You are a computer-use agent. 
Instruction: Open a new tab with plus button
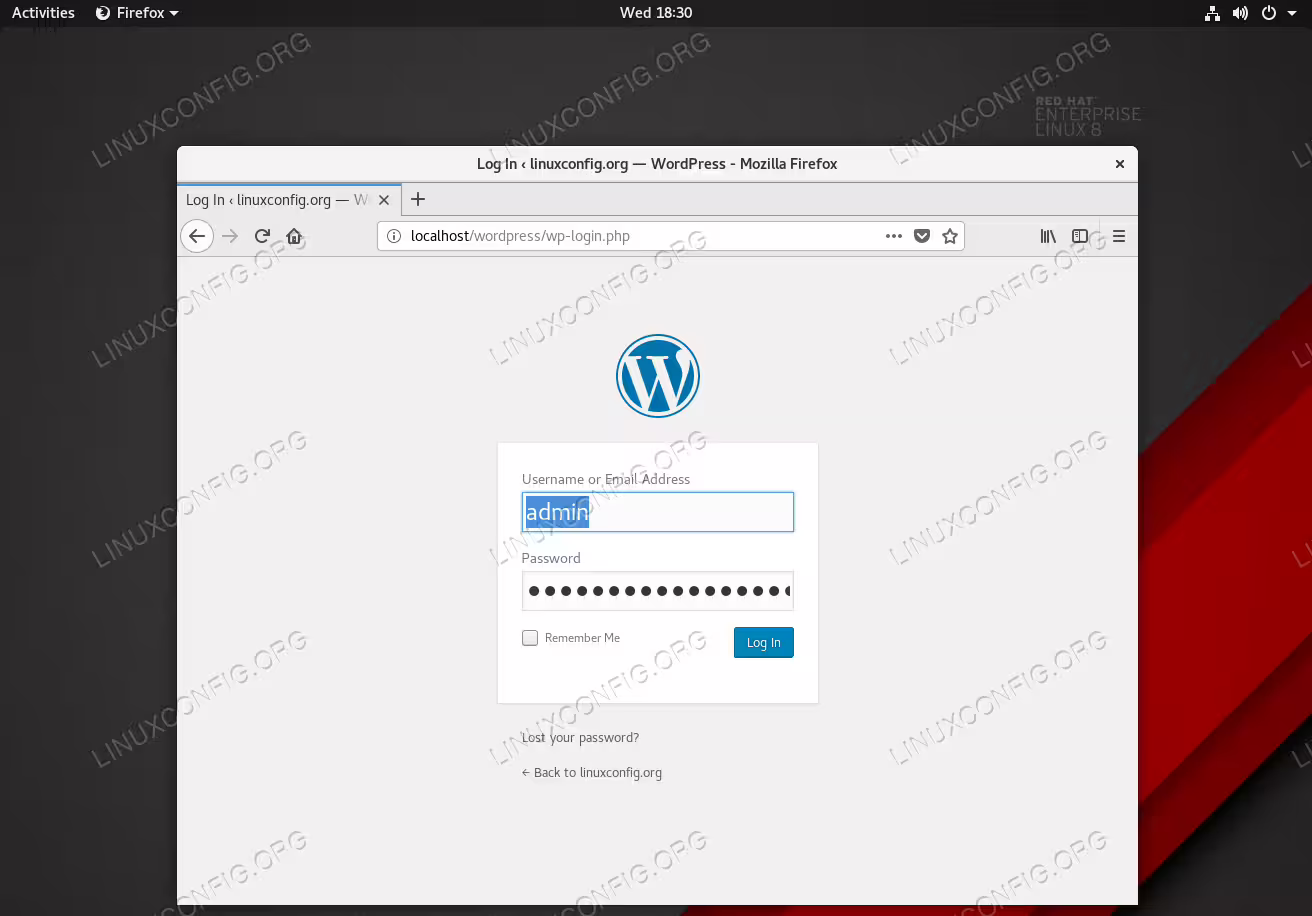coord(418,199)
